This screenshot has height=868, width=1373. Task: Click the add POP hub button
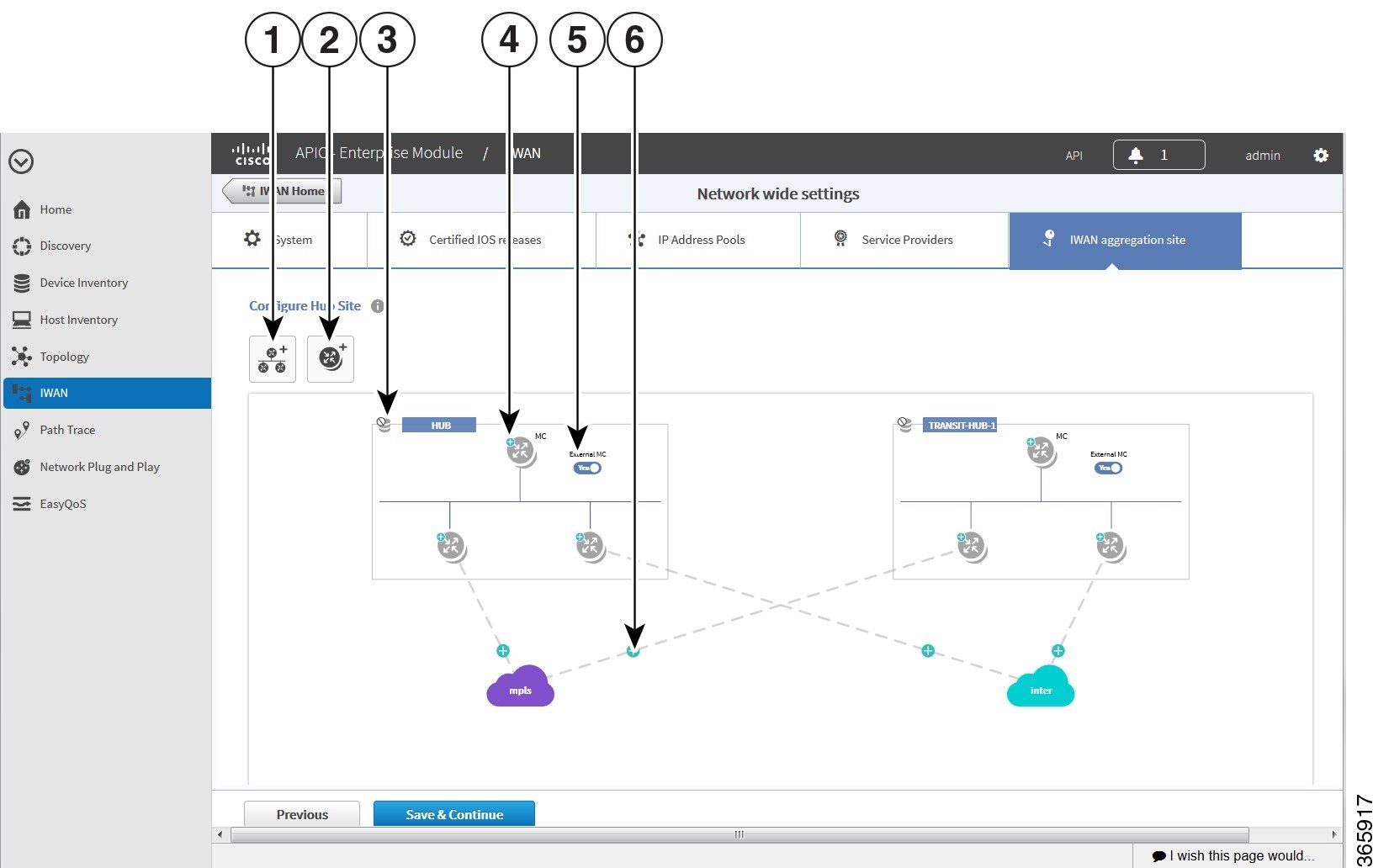273,359
